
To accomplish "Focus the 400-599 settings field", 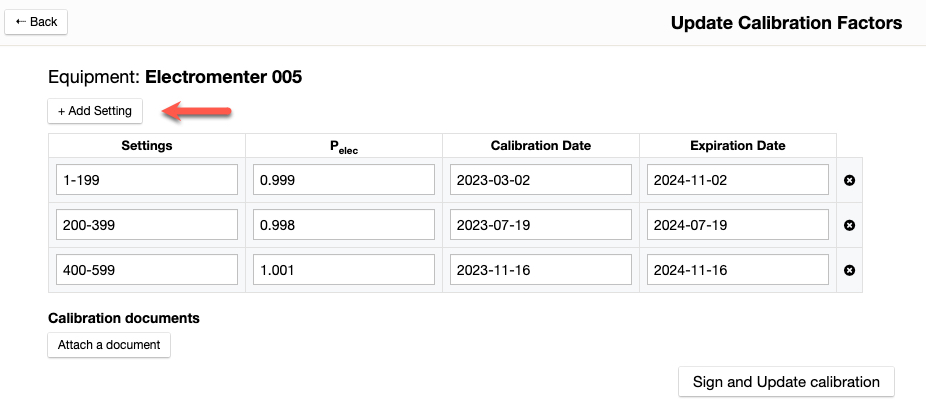I will coord(147,270).
